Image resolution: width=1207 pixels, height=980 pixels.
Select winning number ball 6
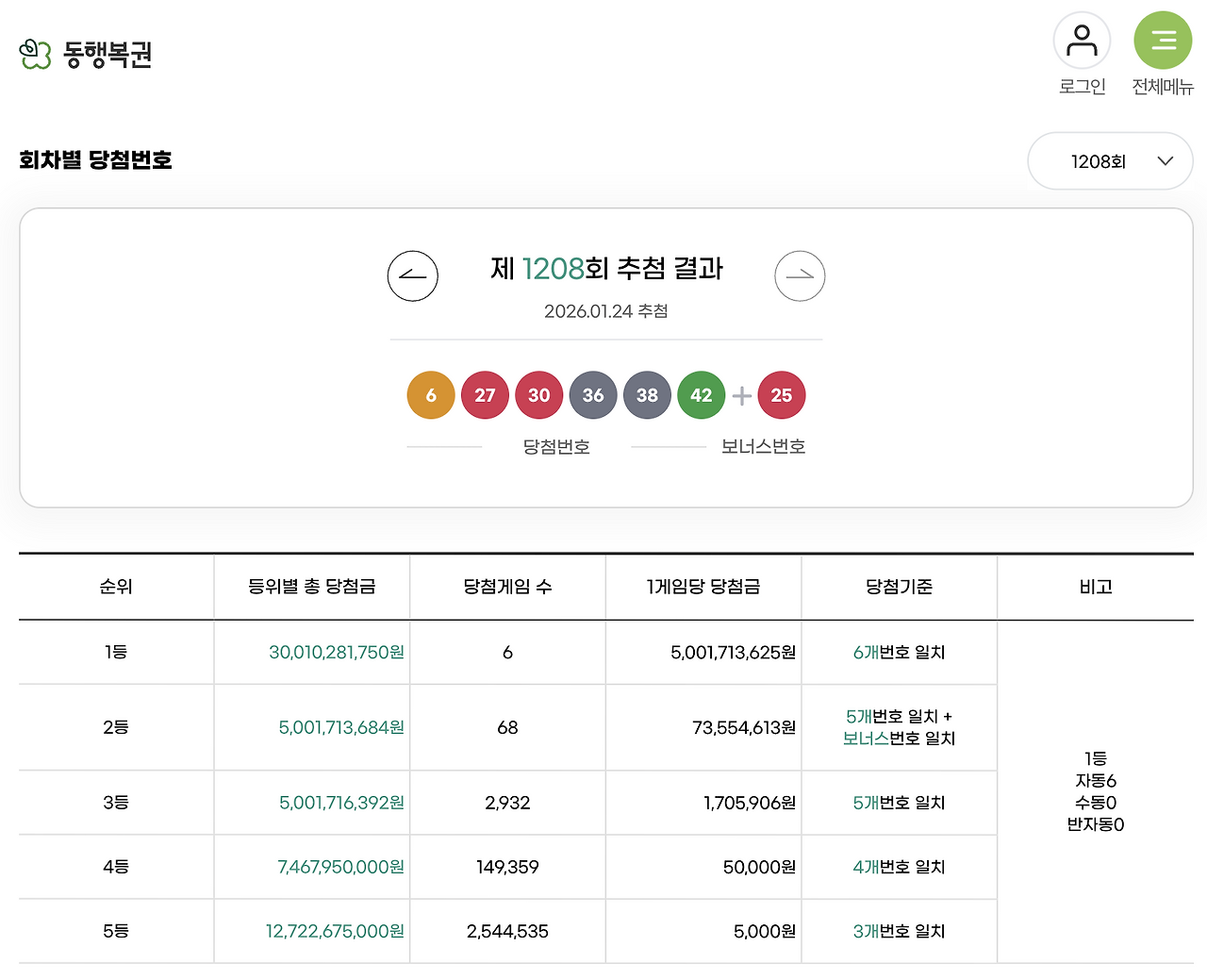click(431, 395)
